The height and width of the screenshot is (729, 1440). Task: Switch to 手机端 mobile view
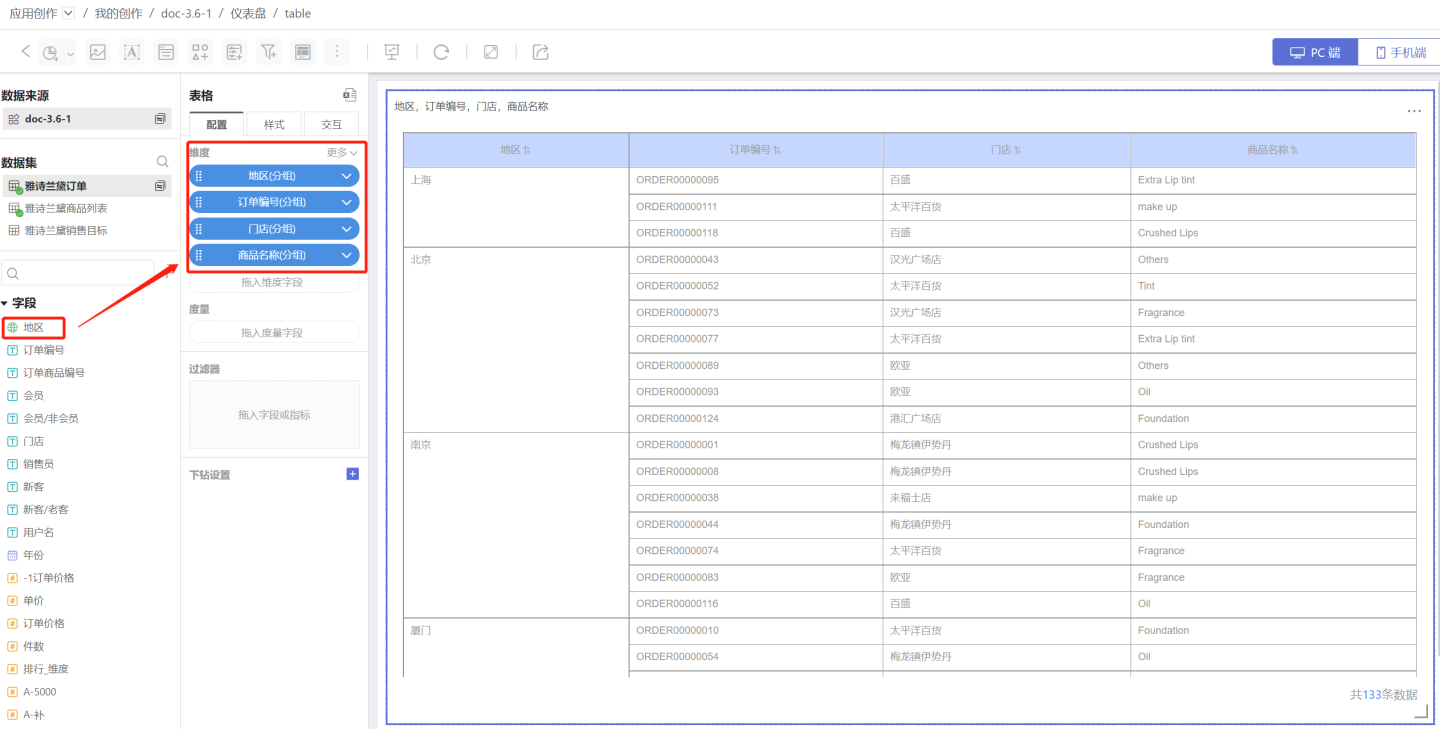pos(1400,52)
